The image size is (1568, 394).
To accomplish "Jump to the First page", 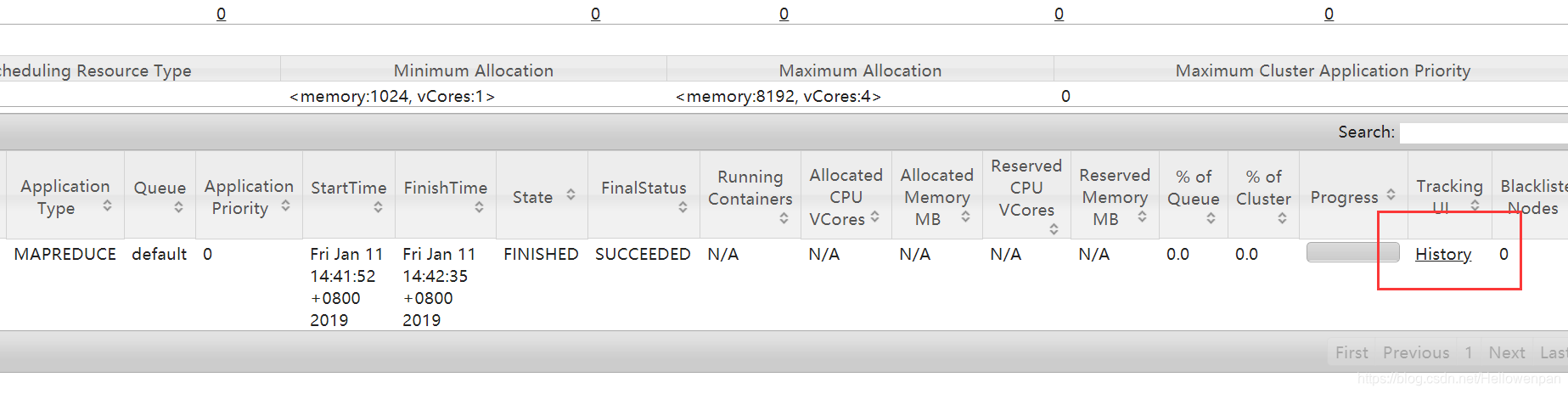I will point(1351,352).
